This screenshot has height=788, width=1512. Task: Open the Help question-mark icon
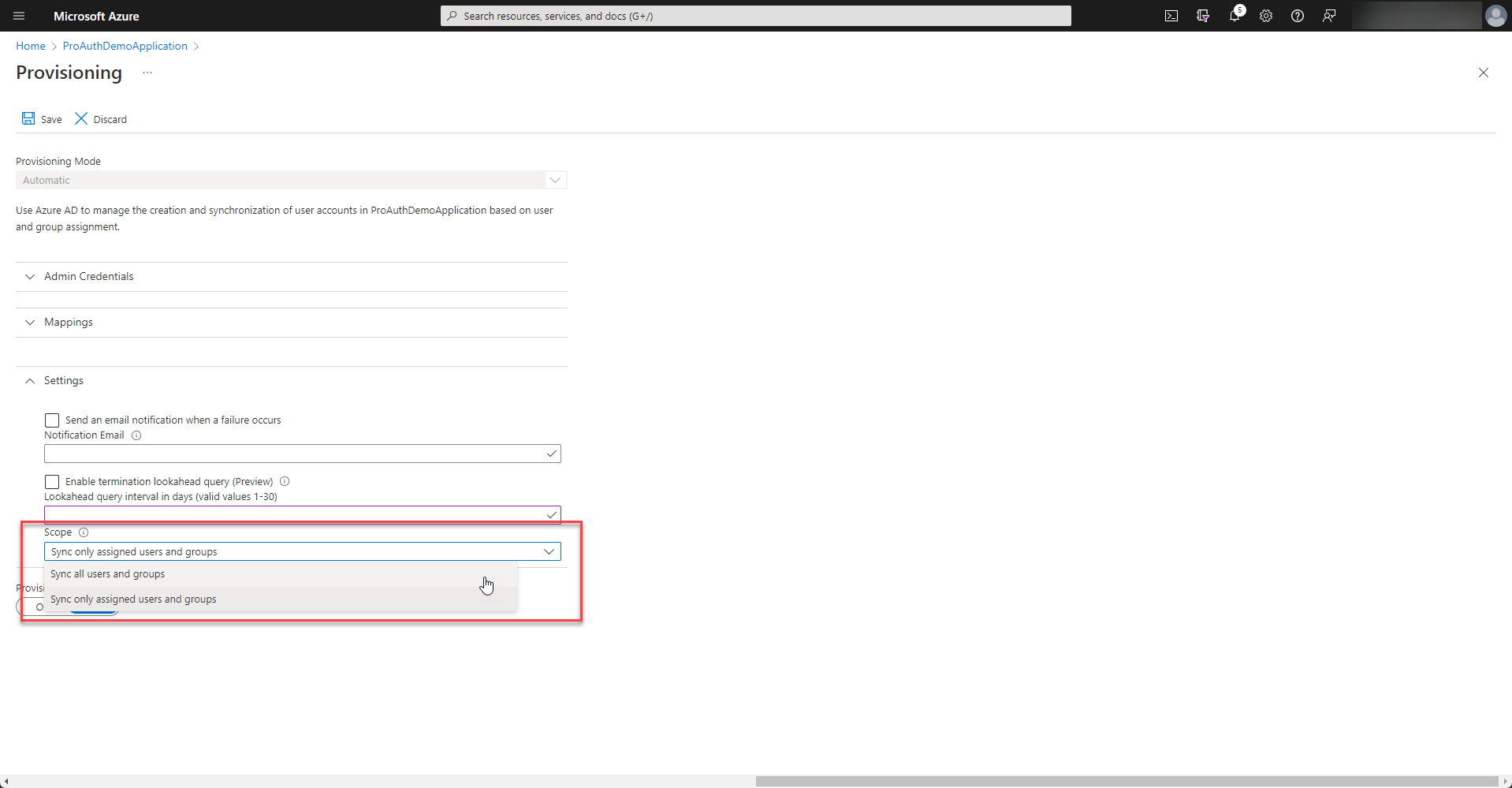[x=1298, y=16]
